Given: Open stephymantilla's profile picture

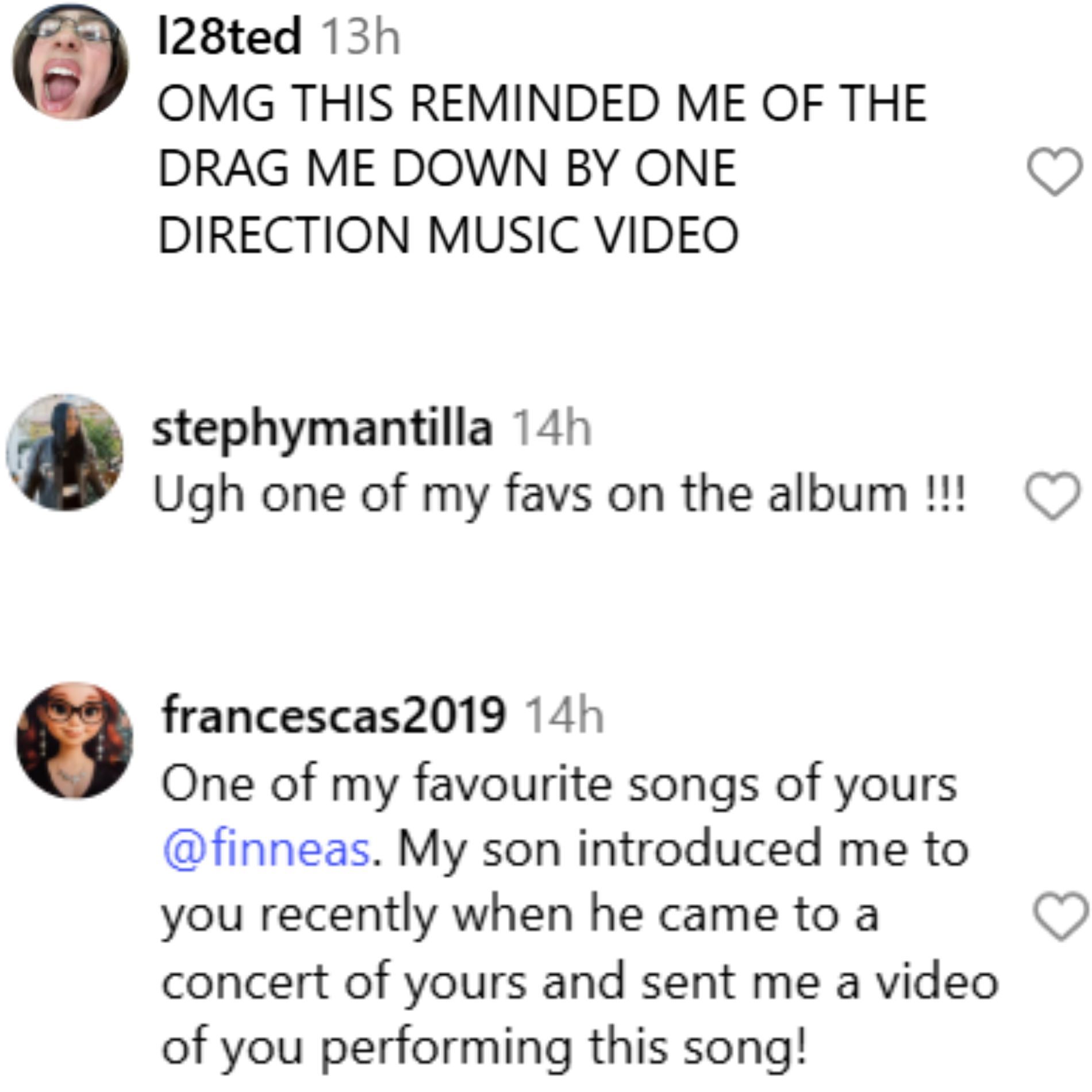Looking at the screenshot, I should [65, 452].
